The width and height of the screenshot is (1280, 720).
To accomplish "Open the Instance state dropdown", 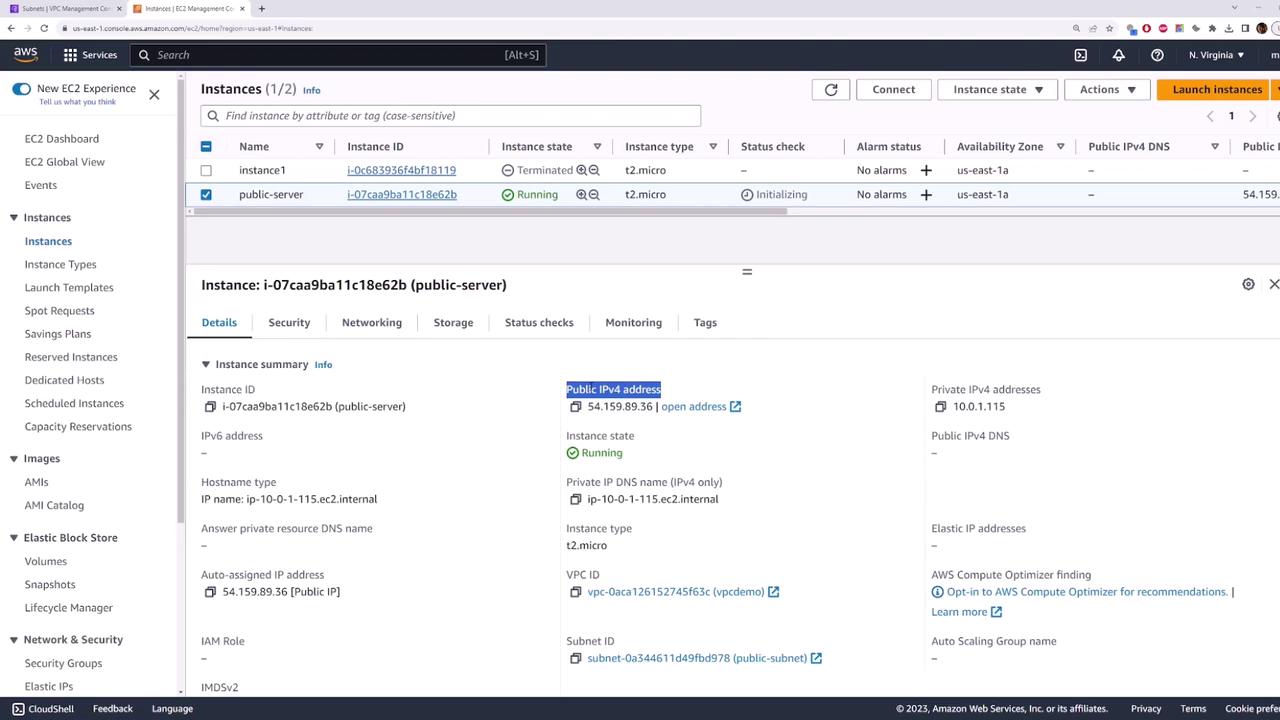I will (x=997, y=89).
